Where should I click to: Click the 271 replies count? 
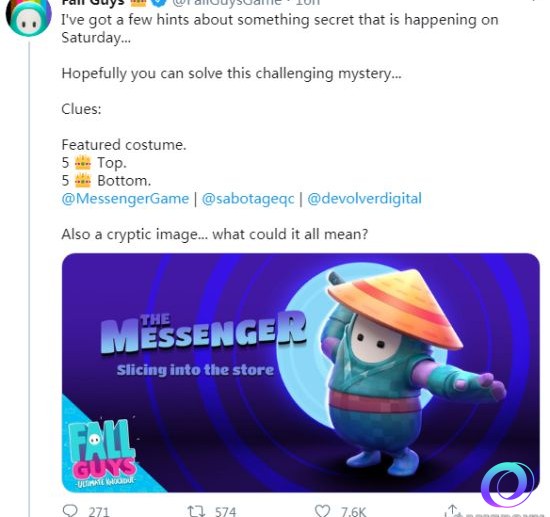(x=99, y=512)
